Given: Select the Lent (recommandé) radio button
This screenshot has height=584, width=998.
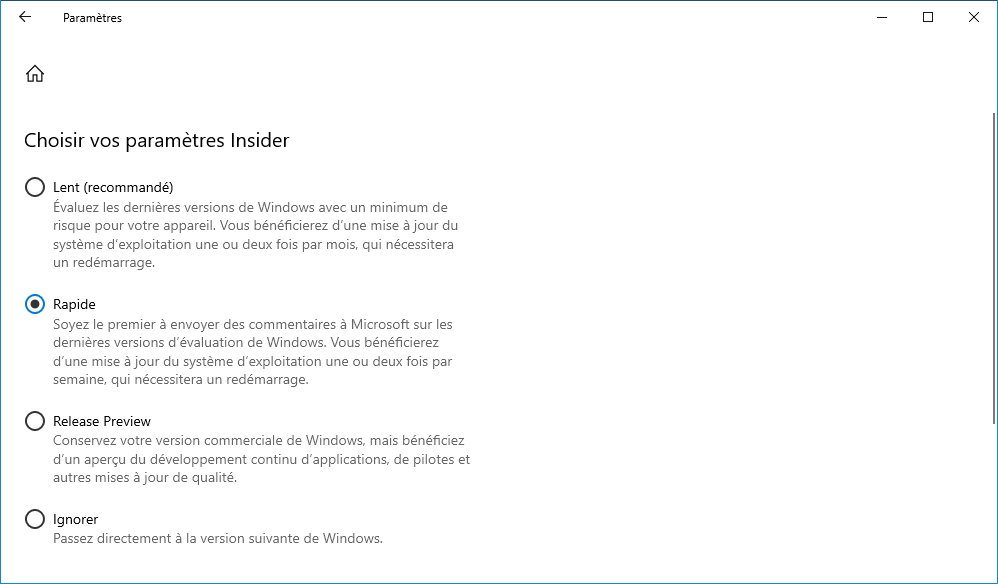Looking at the screenshot, I should (x=35, y=187).
